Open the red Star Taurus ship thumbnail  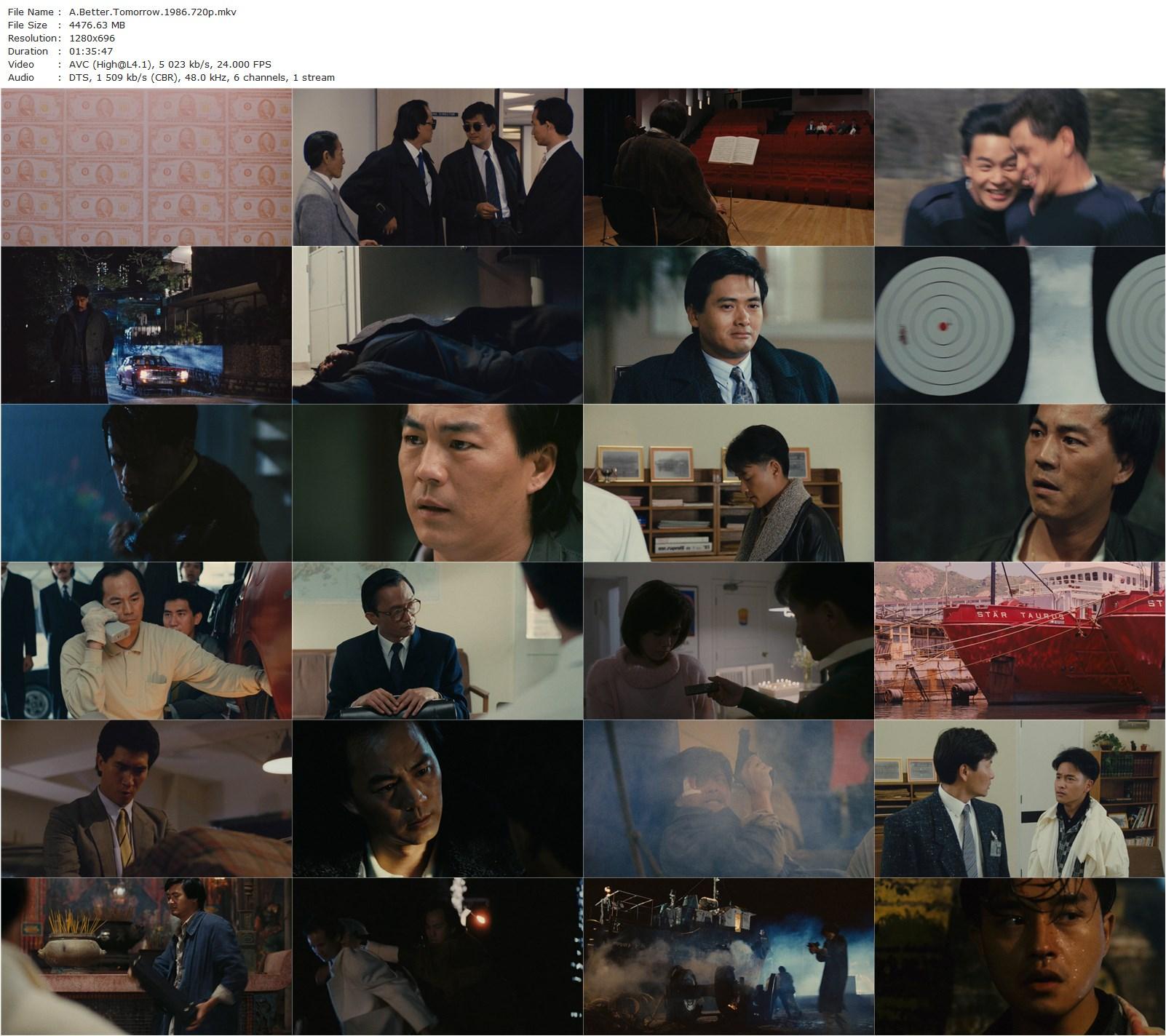(1020, 640)
